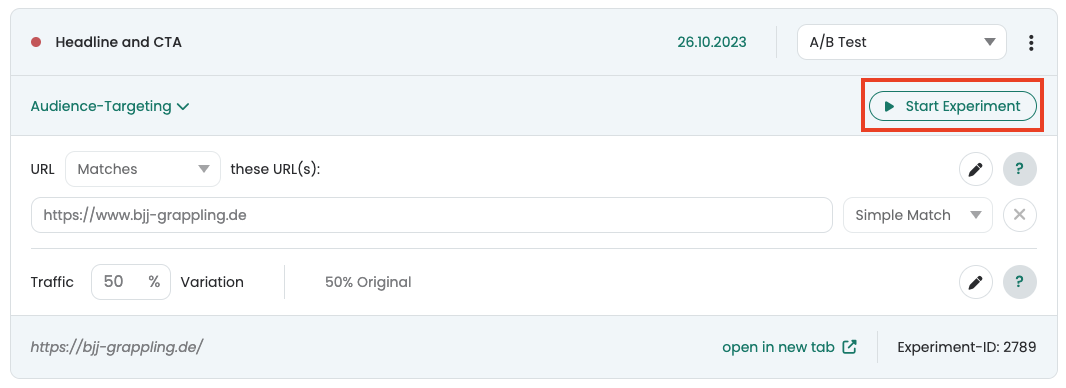Screen dimensions: 1066x388
Task: Click the red status dot
Action: tap(36, 42)
